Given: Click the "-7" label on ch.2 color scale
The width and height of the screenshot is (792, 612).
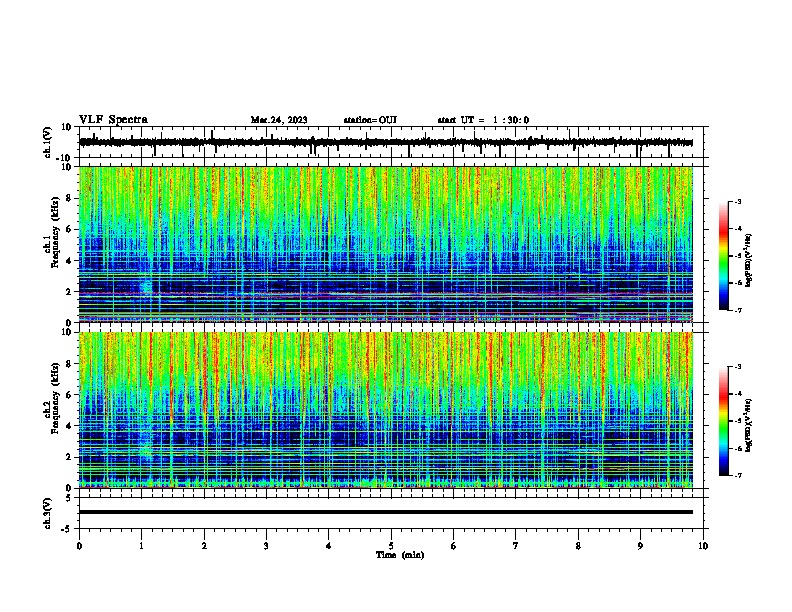Looking at the screenshot, I should [738, 475].
